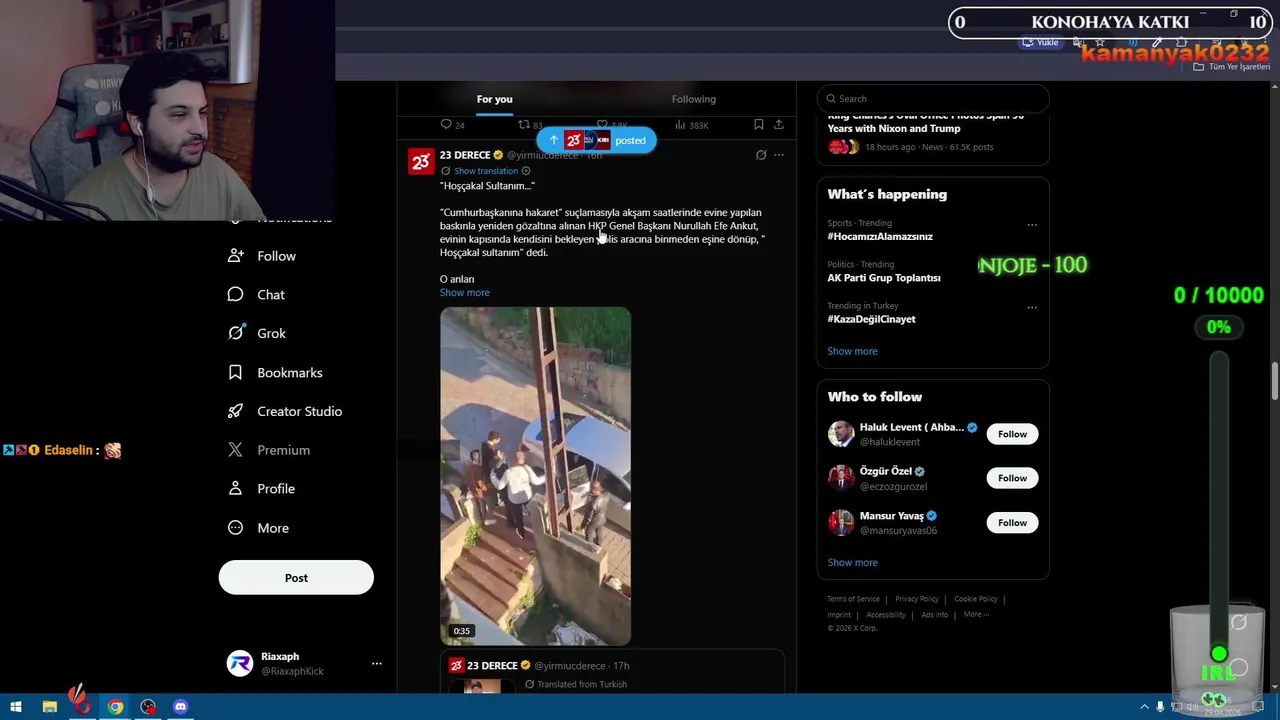The image size is (1280, 720).
Task: Open Cookie Policy footer link
Action: (x=976, y=599)
